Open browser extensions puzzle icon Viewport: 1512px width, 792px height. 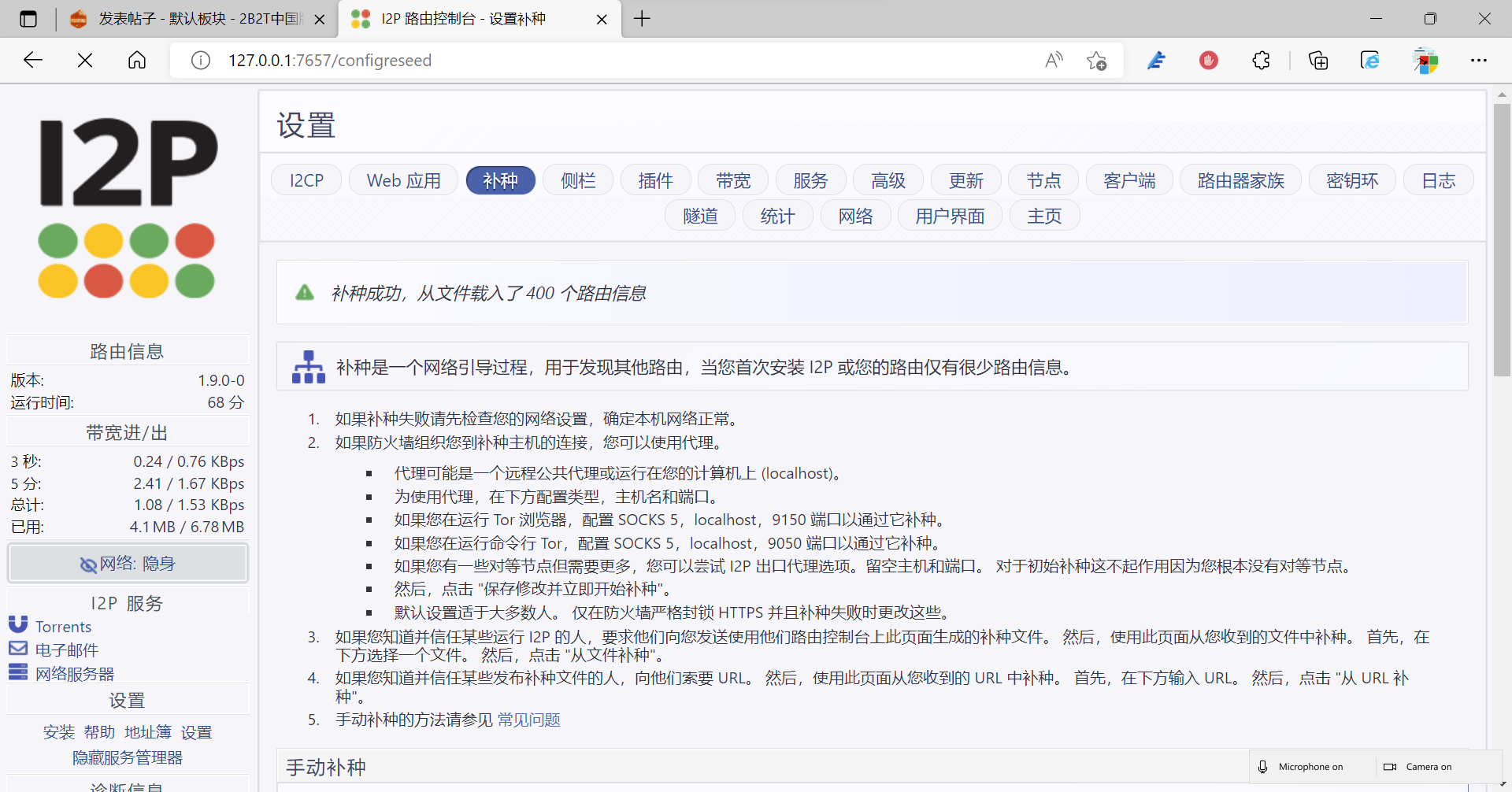click(1261, 60)
